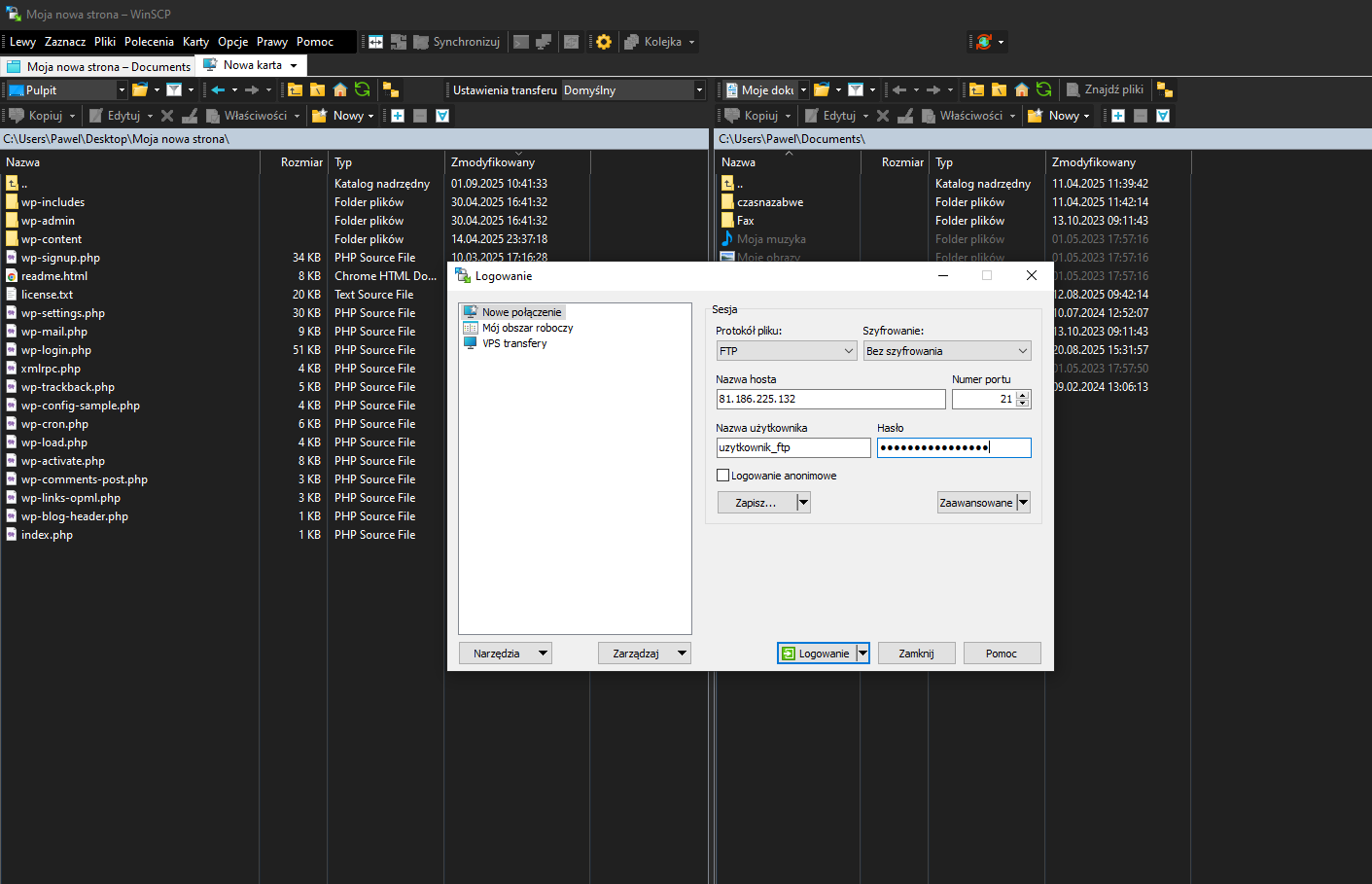This screenshot has height=884, width=1372.
Task: Open the Polecenia menu
Action: (149, 42)
